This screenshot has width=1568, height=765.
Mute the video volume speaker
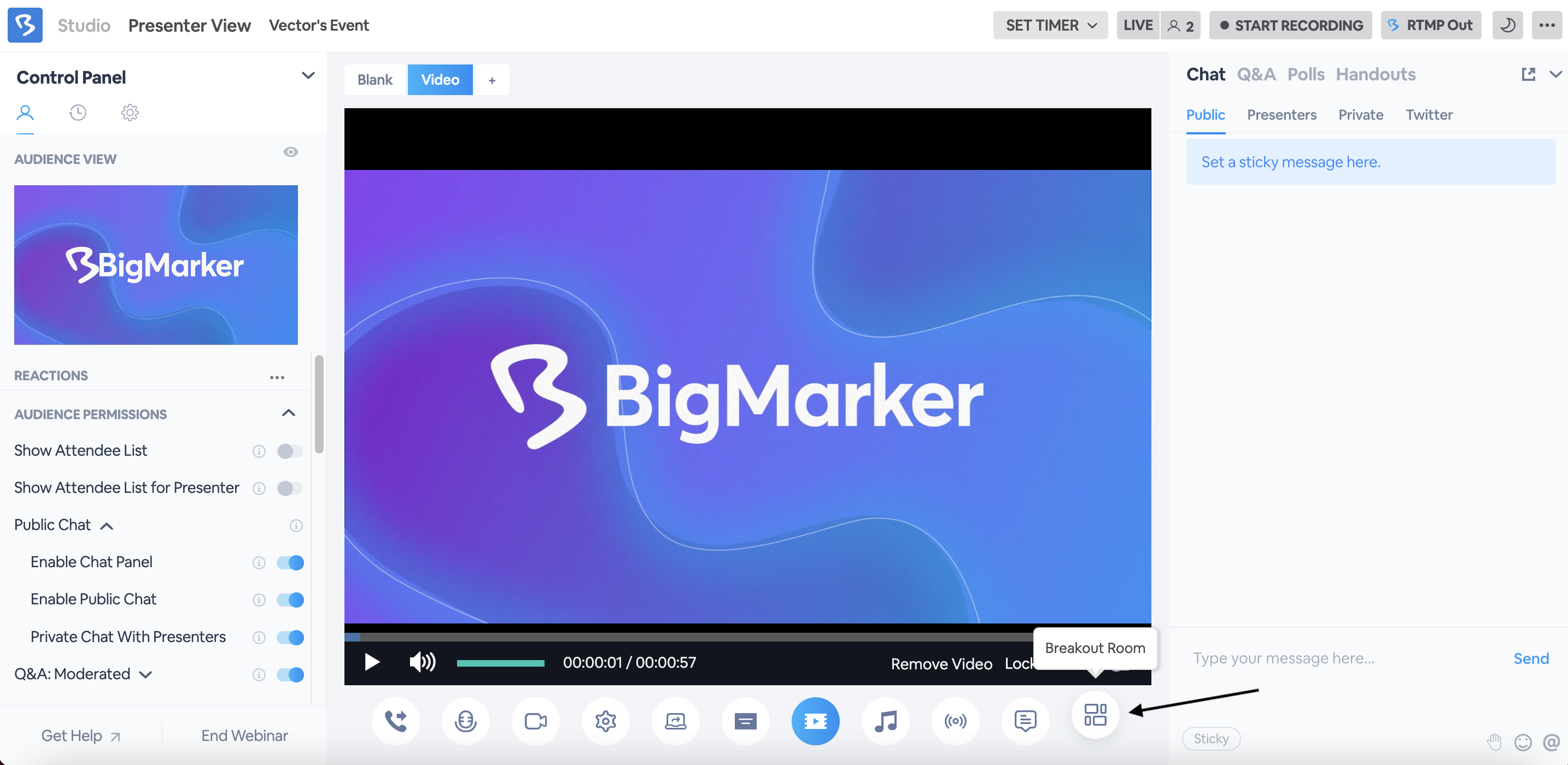tap(423, 662)
